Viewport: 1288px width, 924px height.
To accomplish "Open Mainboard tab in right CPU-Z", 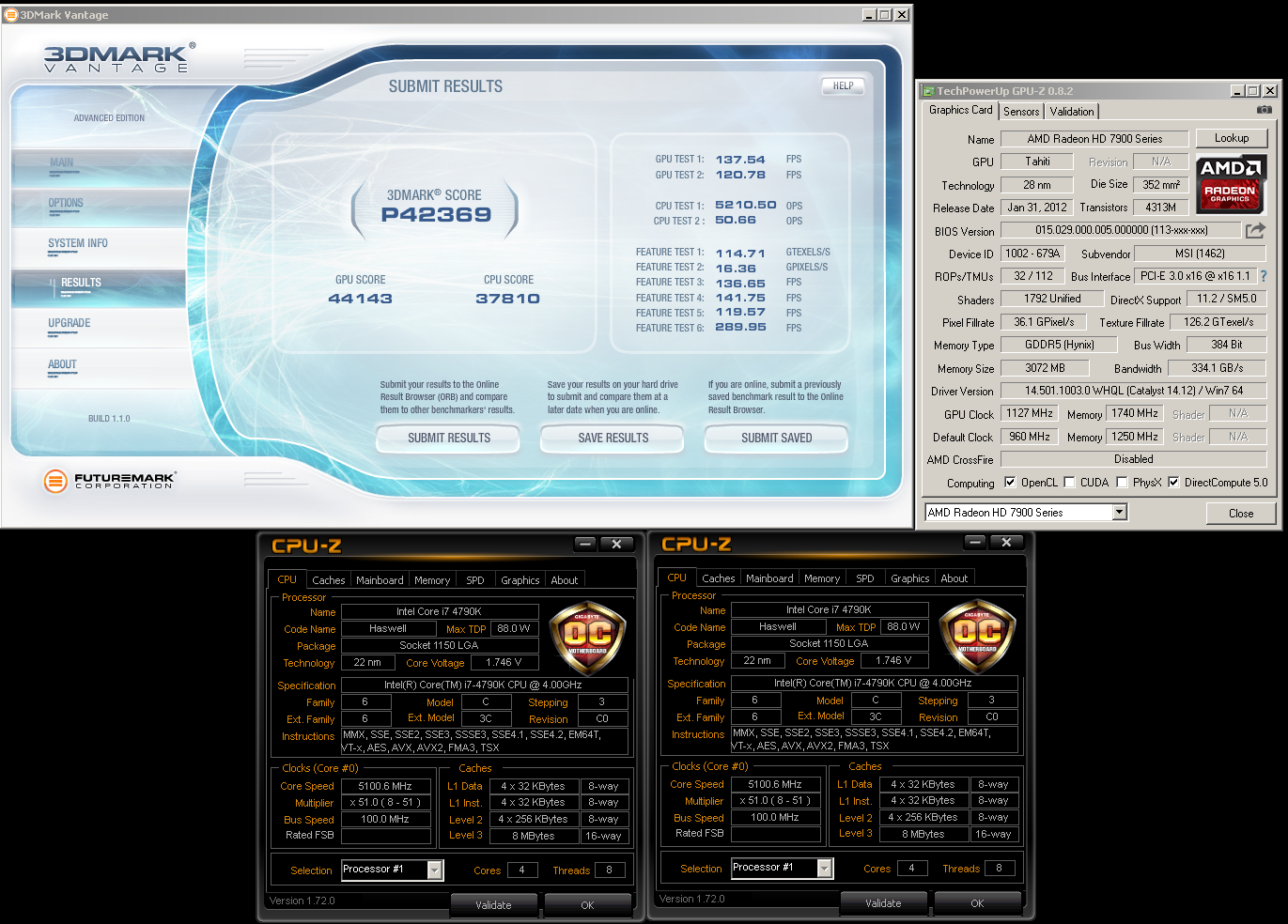I will tap(769, 578).
